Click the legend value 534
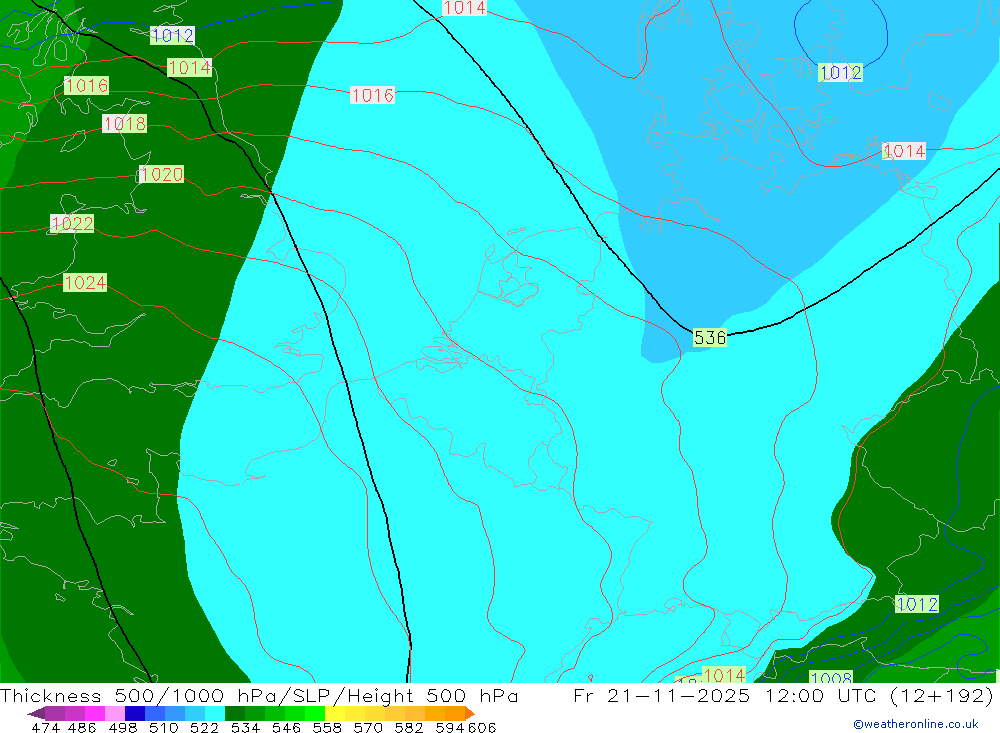Screen dimensions: 1000x733 246,727
